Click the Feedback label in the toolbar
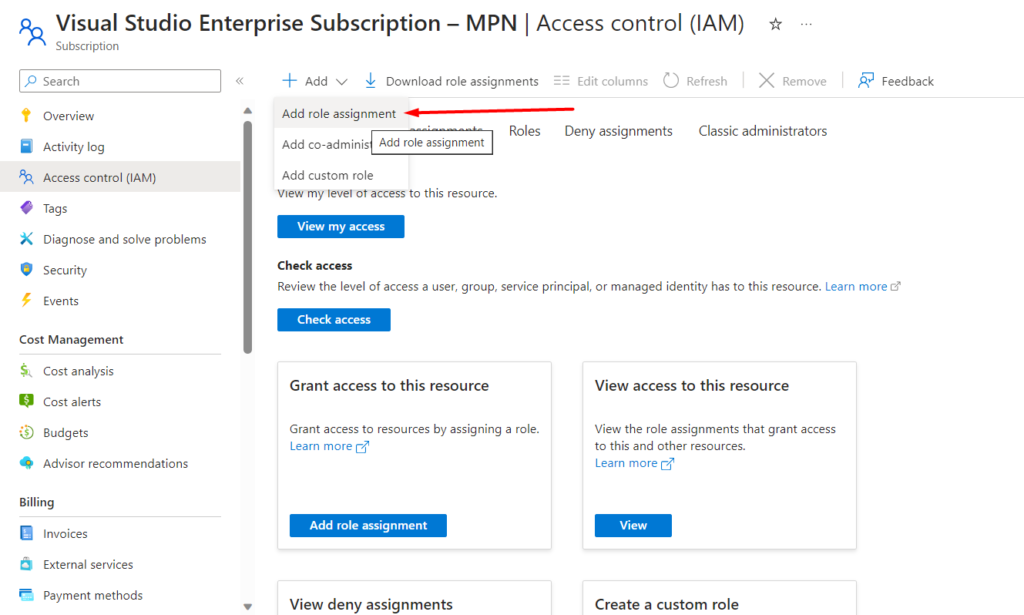This screenshot has width=1024, height=615. 907,81
